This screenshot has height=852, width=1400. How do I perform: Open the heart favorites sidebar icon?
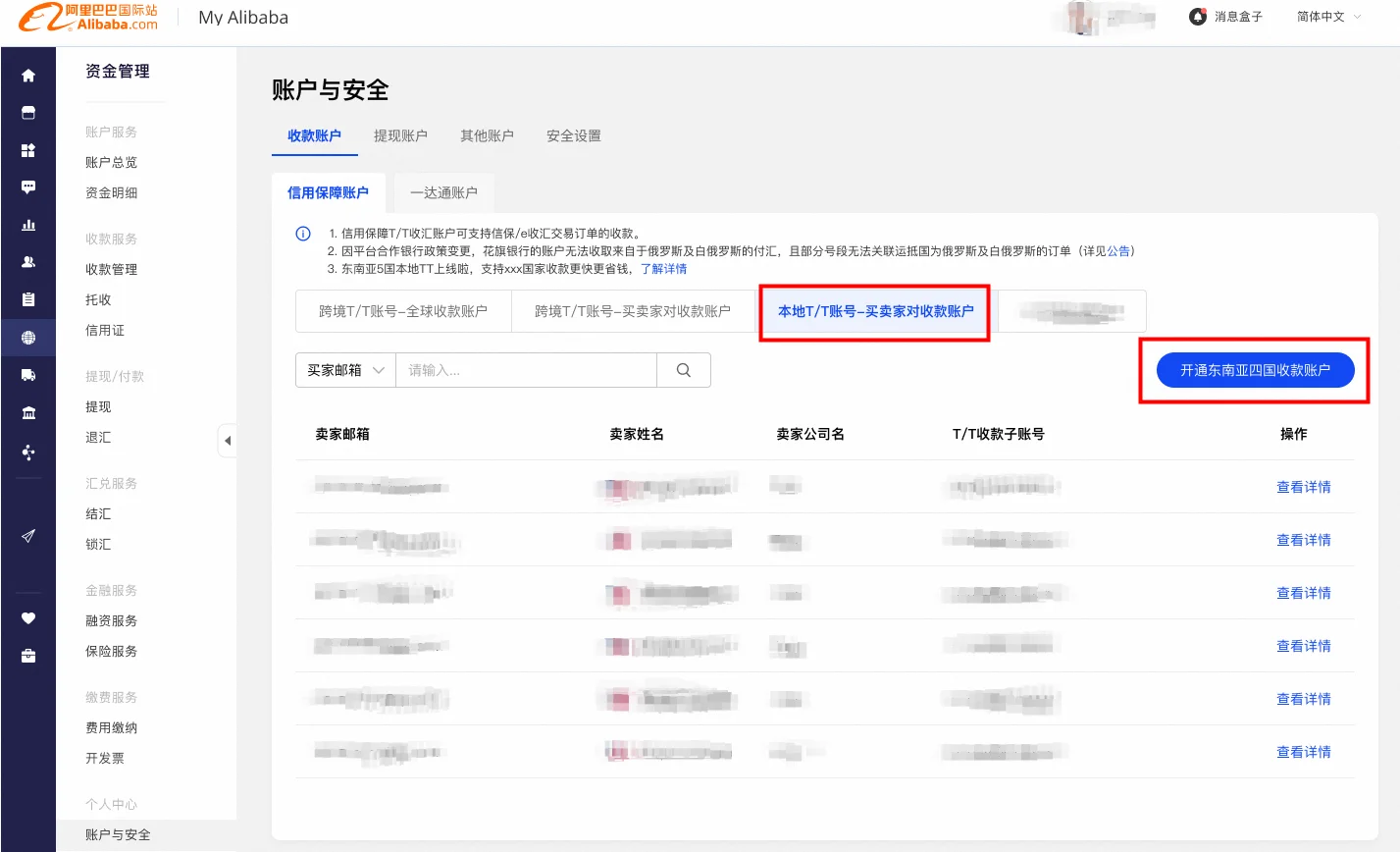28,617
